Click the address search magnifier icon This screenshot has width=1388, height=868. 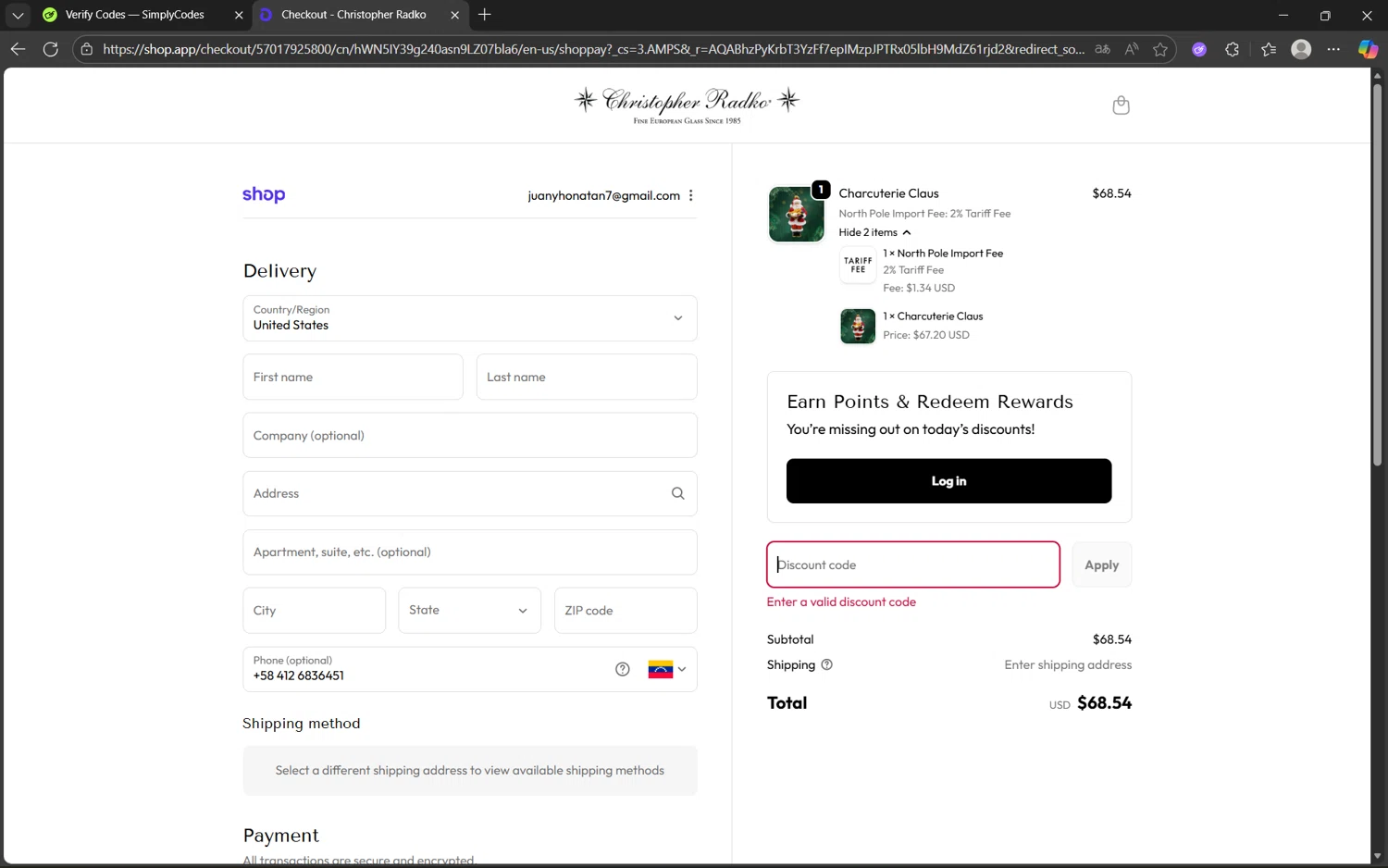677,493
